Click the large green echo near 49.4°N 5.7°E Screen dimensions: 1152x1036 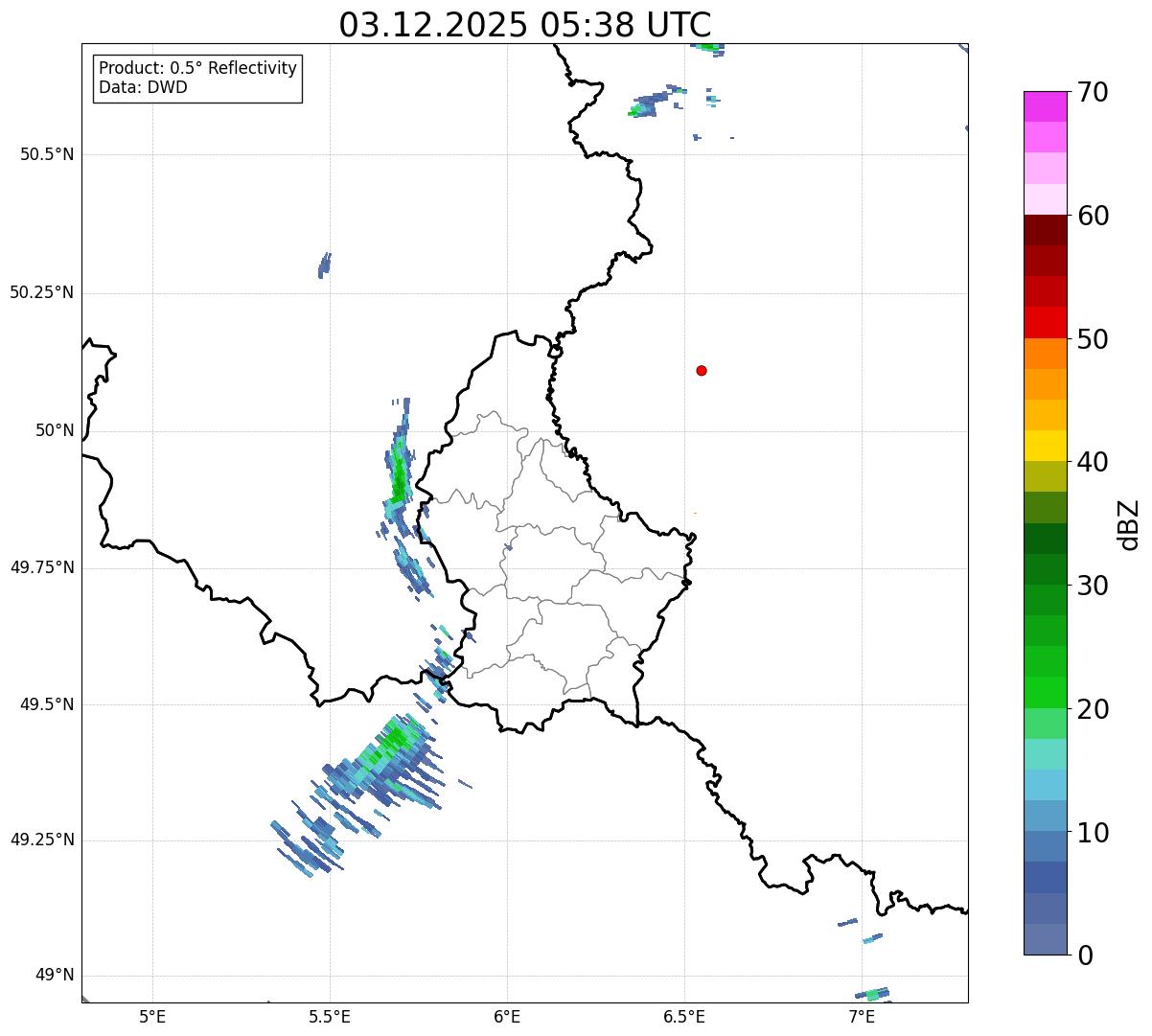tap(393, 743)
